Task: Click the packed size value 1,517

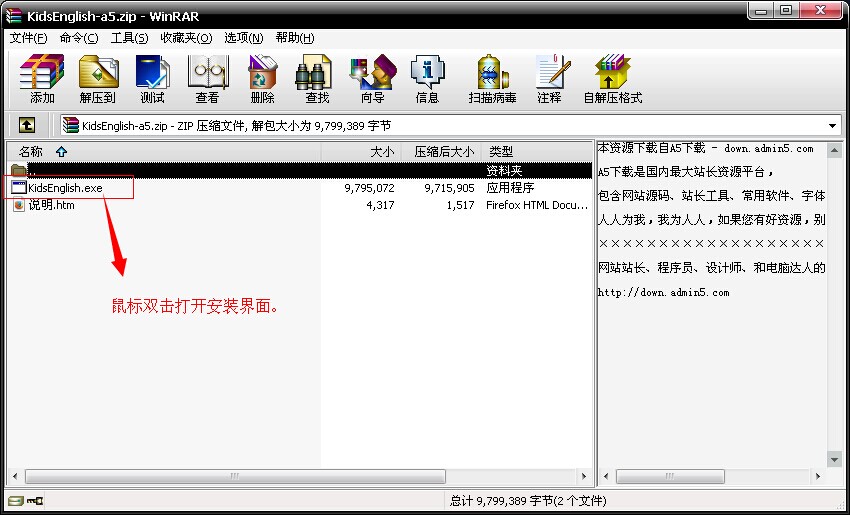Action: click(x=460, y=205)
